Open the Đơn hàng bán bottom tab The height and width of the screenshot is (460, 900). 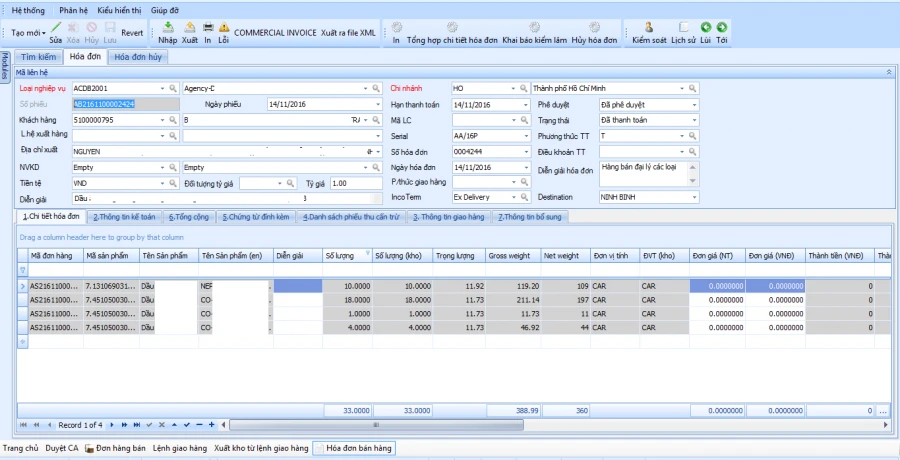click(x=115, y=448)
